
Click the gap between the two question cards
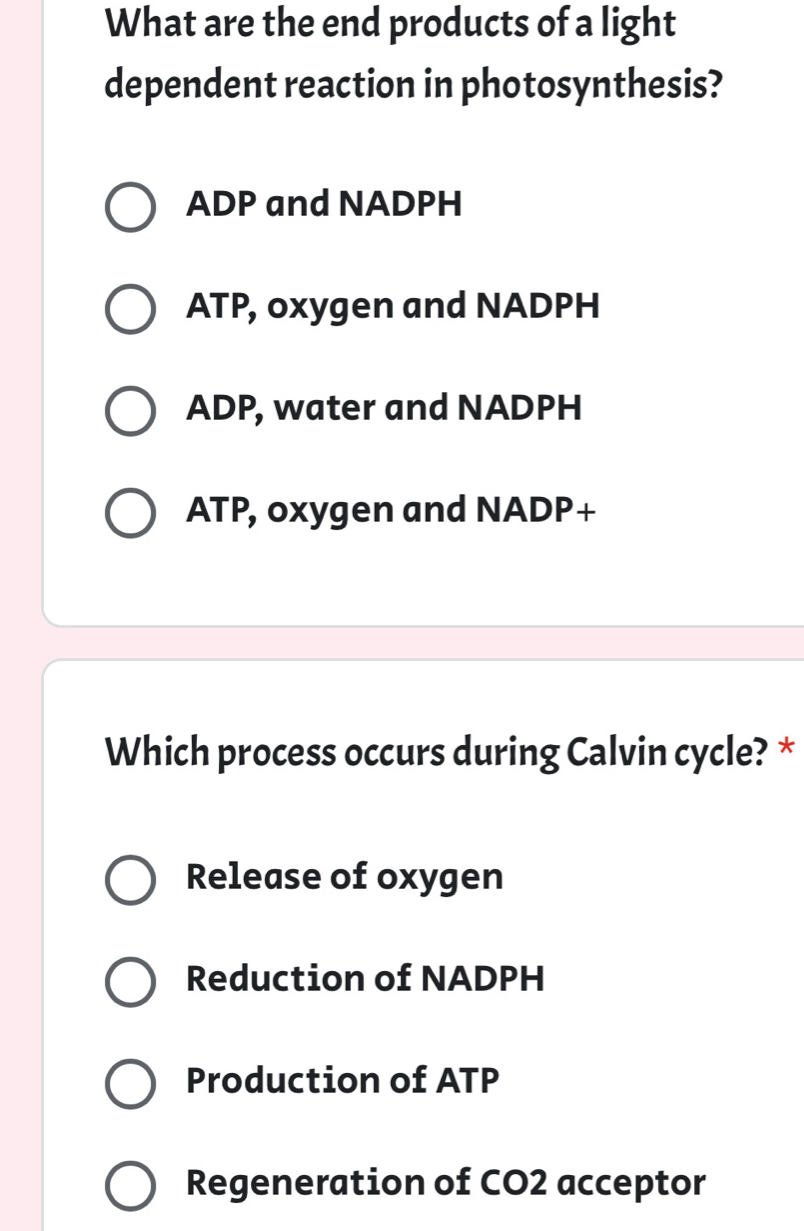(x=400, y=645)
